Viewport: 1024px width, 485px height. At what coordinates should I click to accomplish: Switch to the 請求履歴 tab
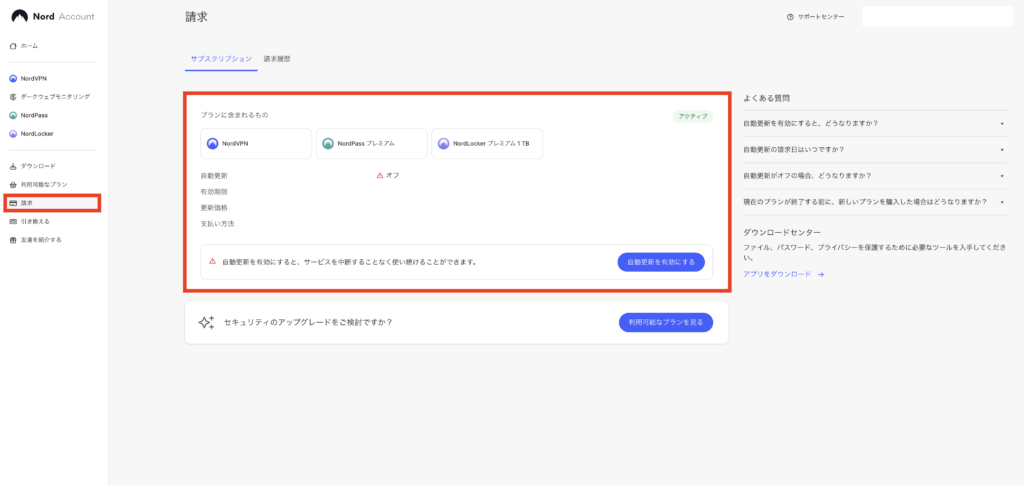(x=277, y=59)
